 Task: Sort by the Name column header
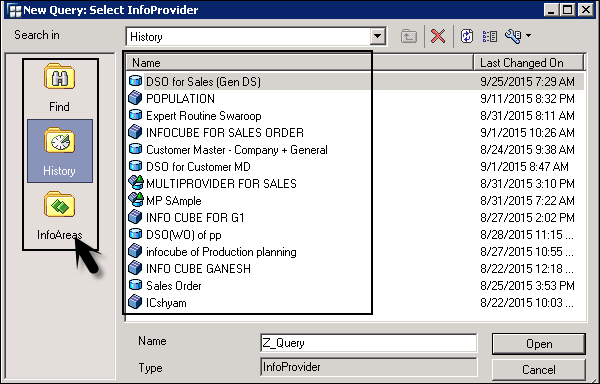300,62
